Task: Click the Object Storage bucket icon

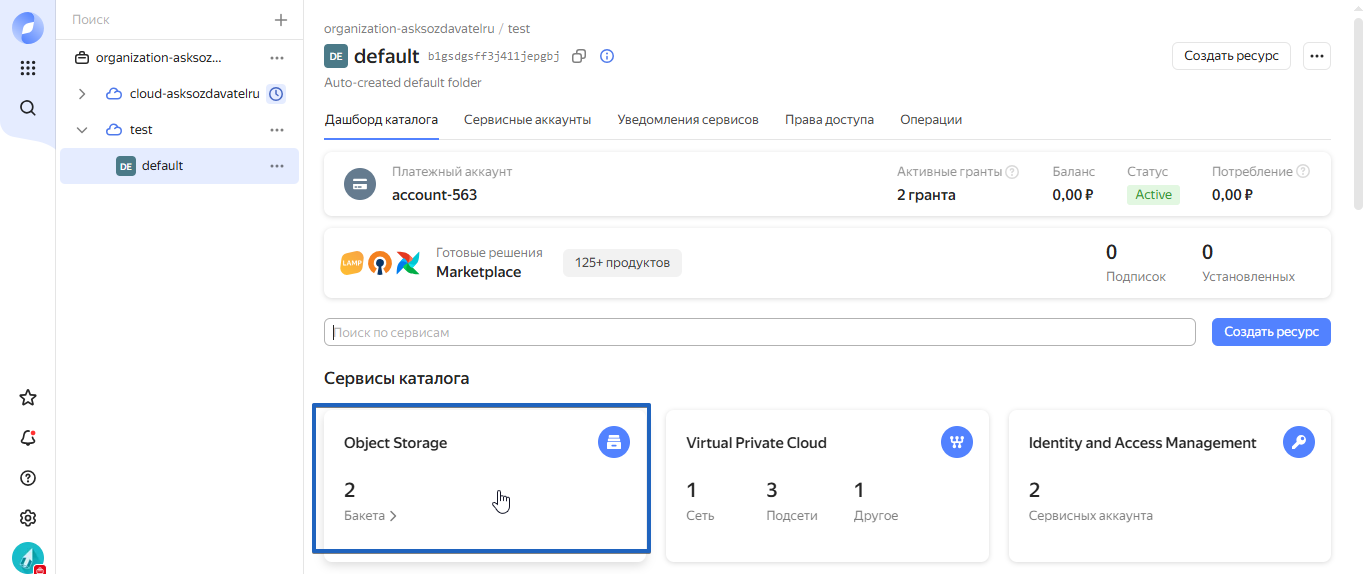Action: [x=614, y=442]
